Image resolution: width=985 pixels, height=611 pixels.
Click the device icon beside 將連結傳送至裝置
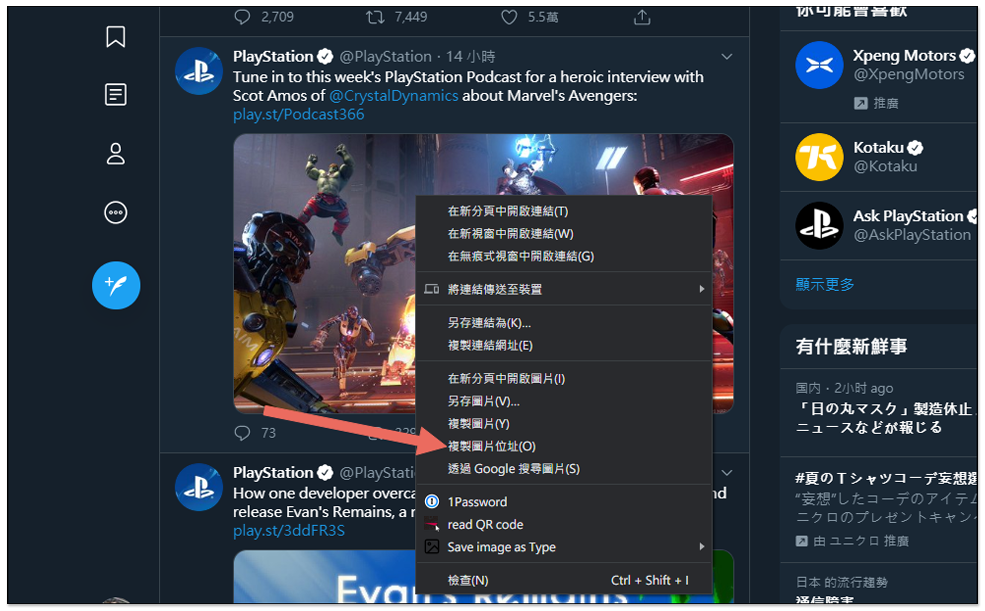click(432, 289)
